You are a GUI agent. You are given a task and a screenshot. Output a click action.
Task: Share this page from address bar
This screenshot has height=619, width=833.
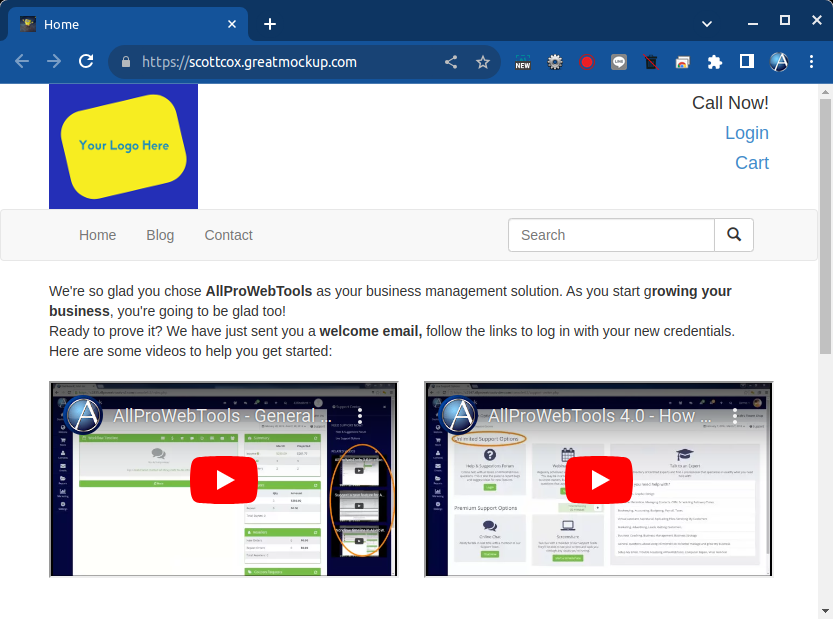451,62
